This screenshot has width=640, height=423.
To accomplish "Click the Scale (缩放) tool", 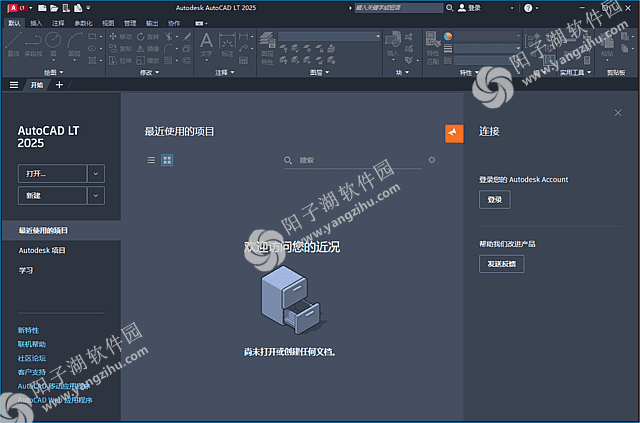I will tap(148, 60).
